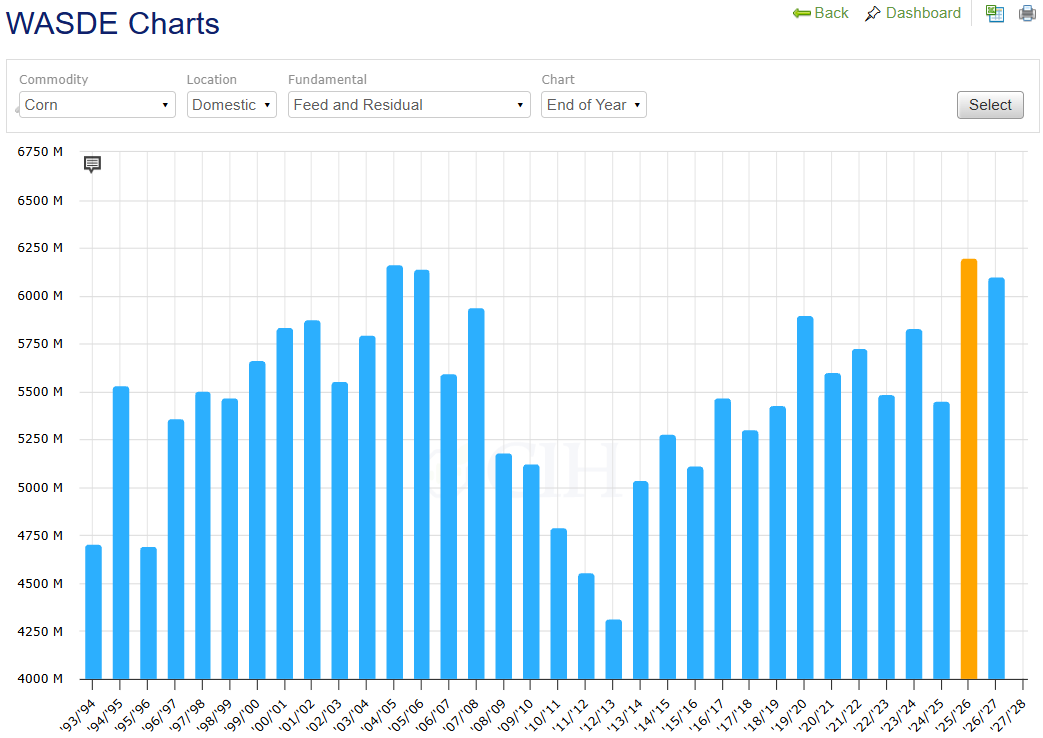Click the green Back arrow icon
Image resolution: width=1043 pixels, height=738 pixels.
pos(802,13)
